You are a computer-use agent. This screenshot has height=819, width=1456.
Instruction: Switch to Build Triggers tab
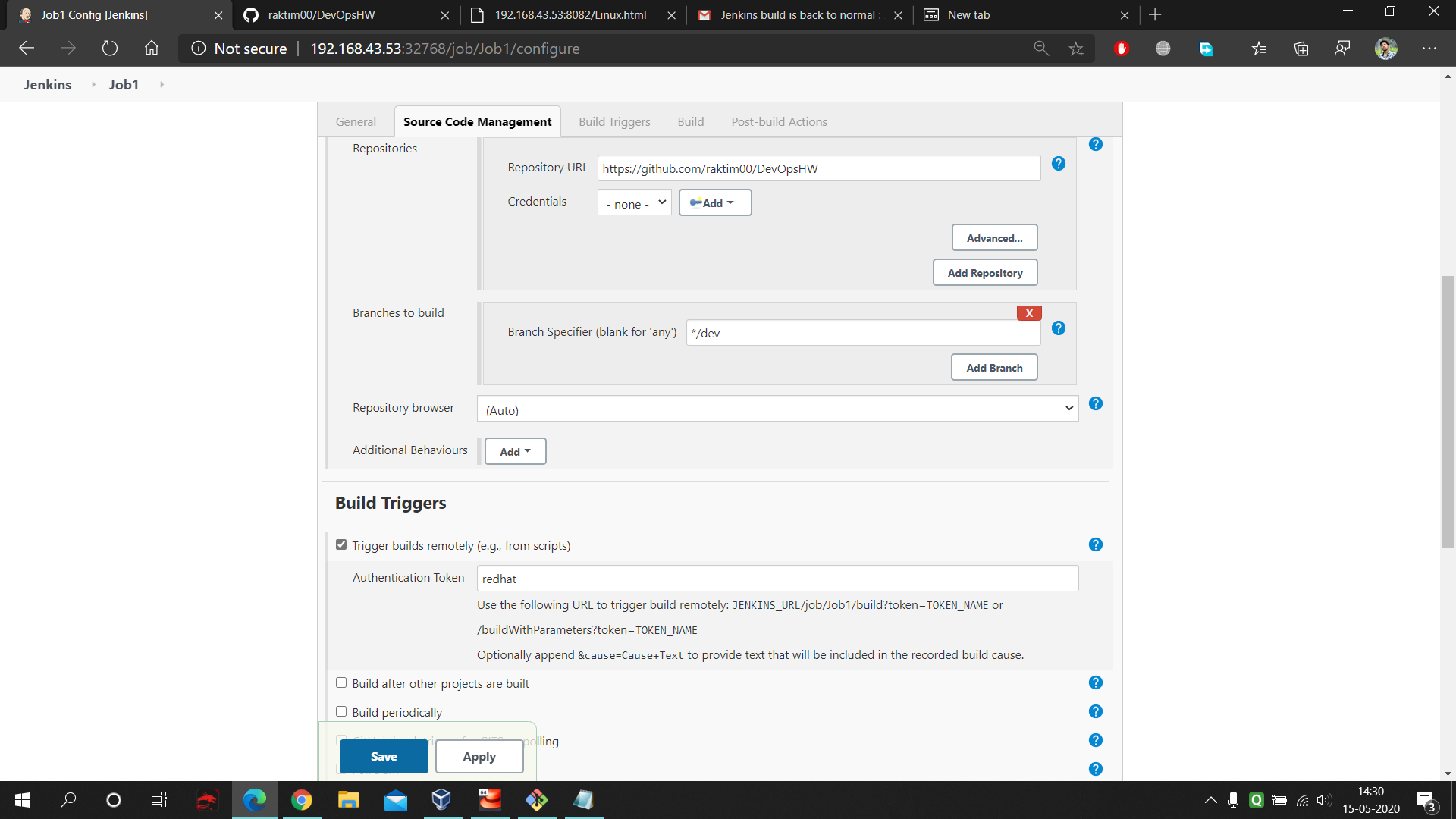614,122
